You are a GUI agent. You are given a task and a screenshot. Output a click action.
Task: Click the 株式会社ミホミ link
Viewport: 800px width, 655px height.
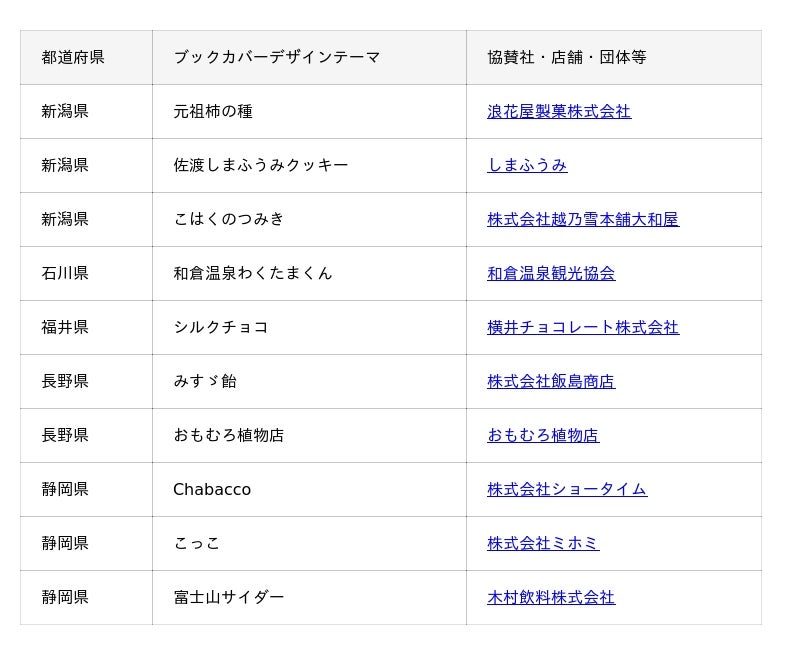[543, 544]
